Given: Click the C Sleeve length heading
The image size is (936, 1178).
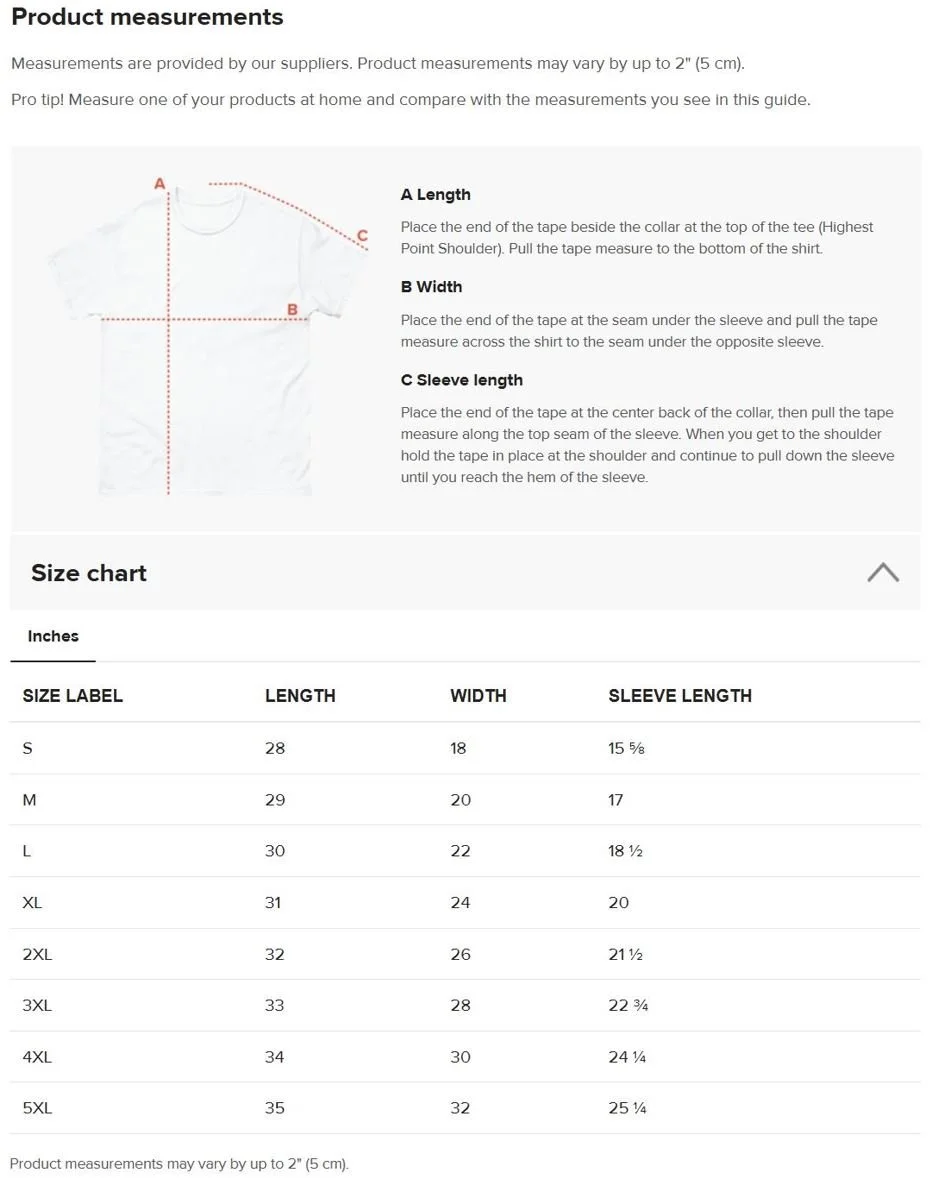Looking at the screenshot, I should point(461,380).
